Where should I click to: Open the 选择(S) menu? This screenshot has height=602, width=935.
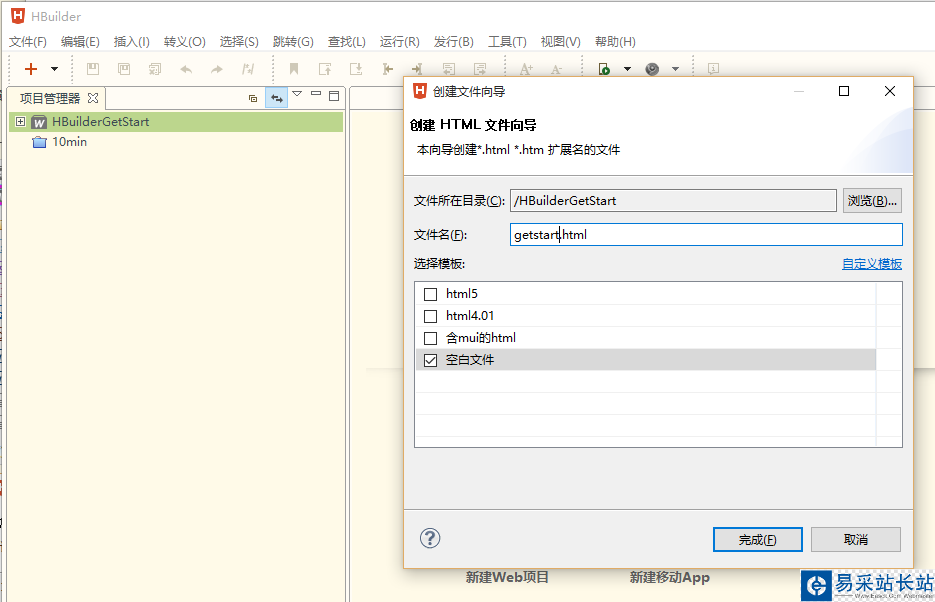coord(239,42)
